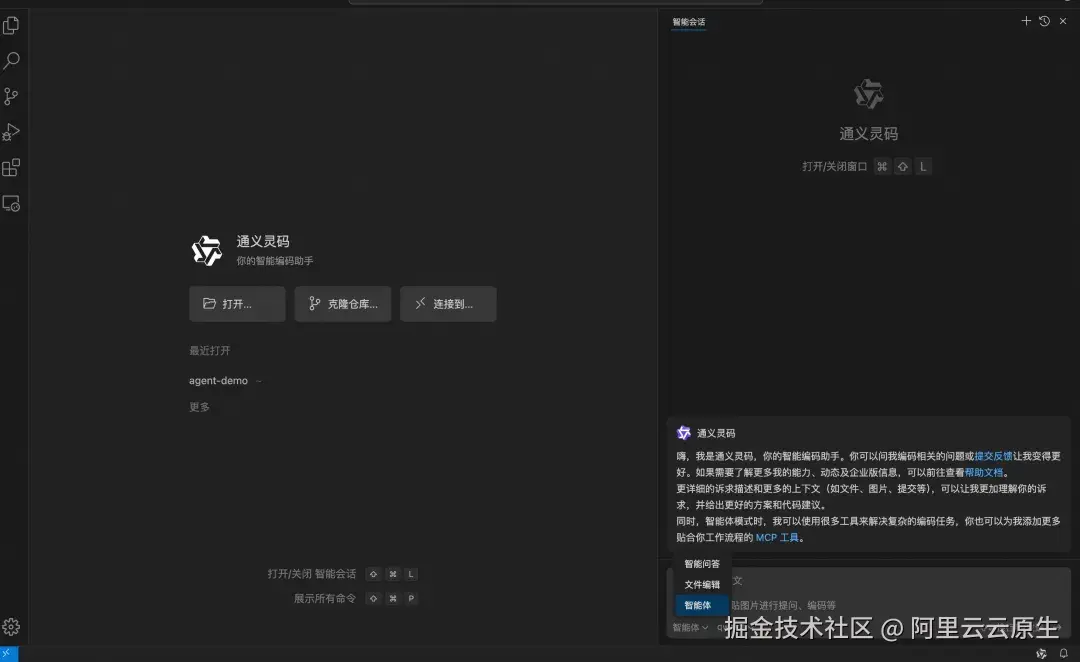Open chat history via the clock icon
Image resolution: width=1080 pixels, height=662 pixels.
[x=1045, y=20]
